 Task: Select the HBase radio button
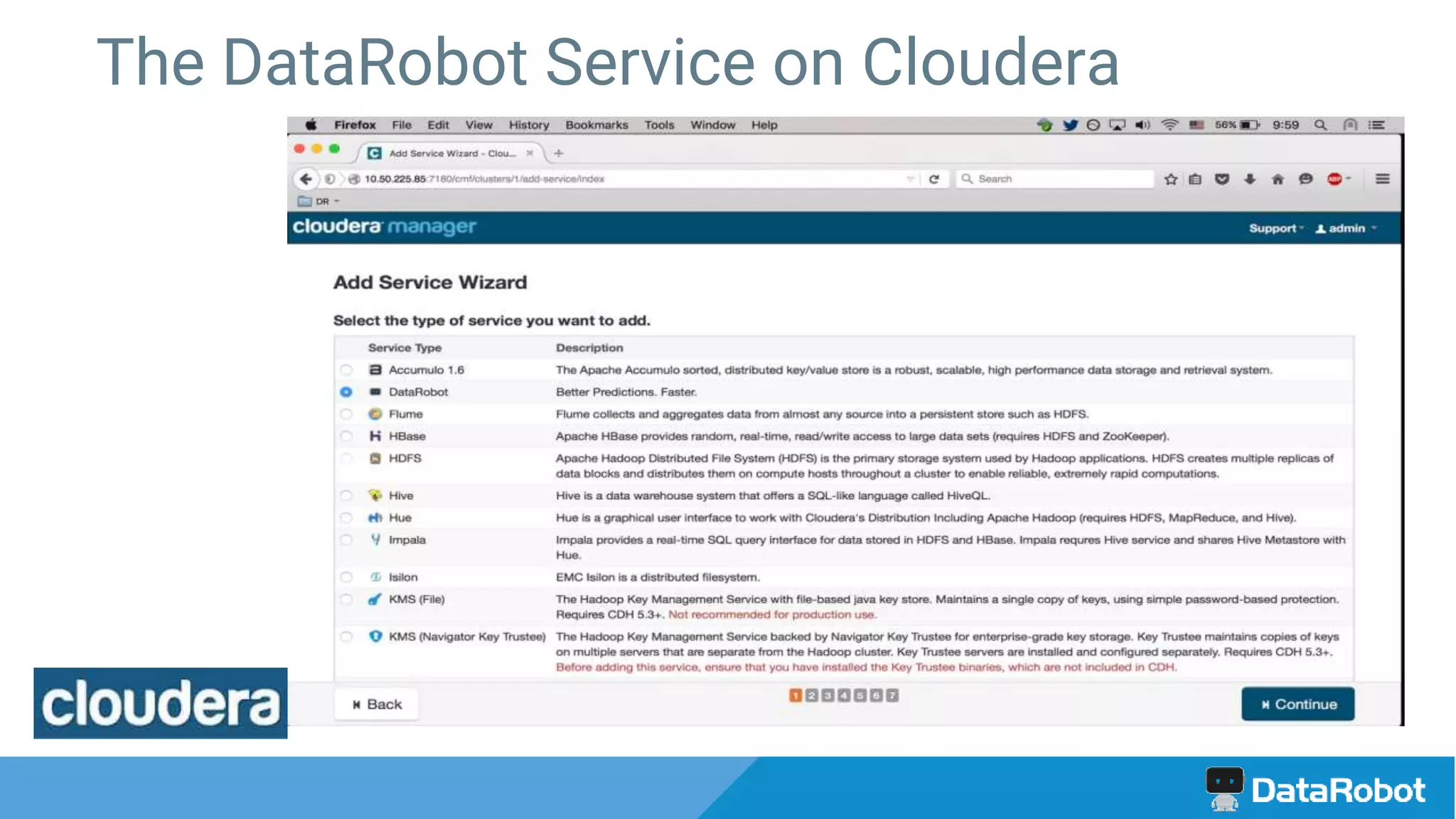point(346,436)
